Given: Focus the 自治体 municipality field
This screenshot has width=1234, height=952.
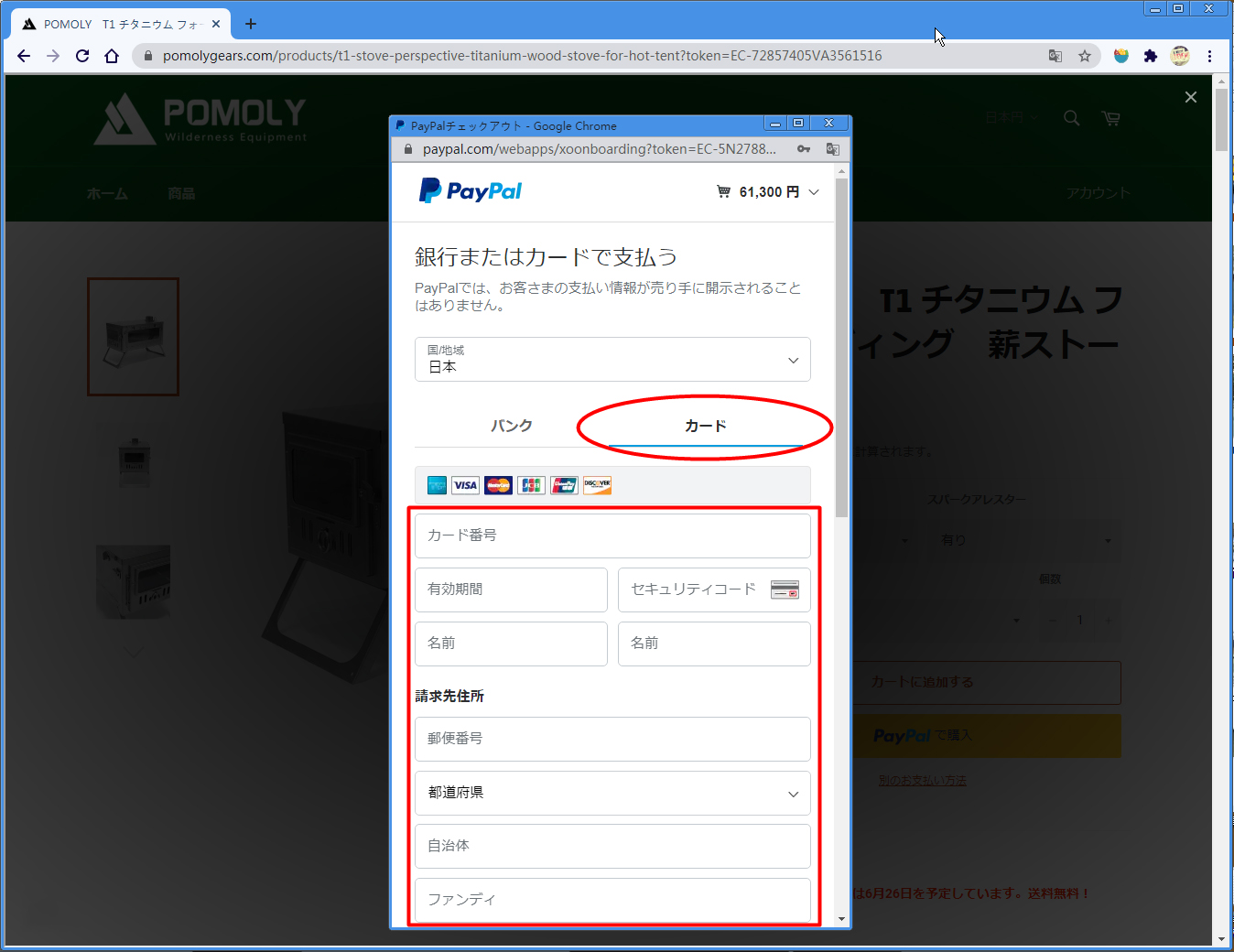Looking at the screenshot, I should [x=612, y=846].
